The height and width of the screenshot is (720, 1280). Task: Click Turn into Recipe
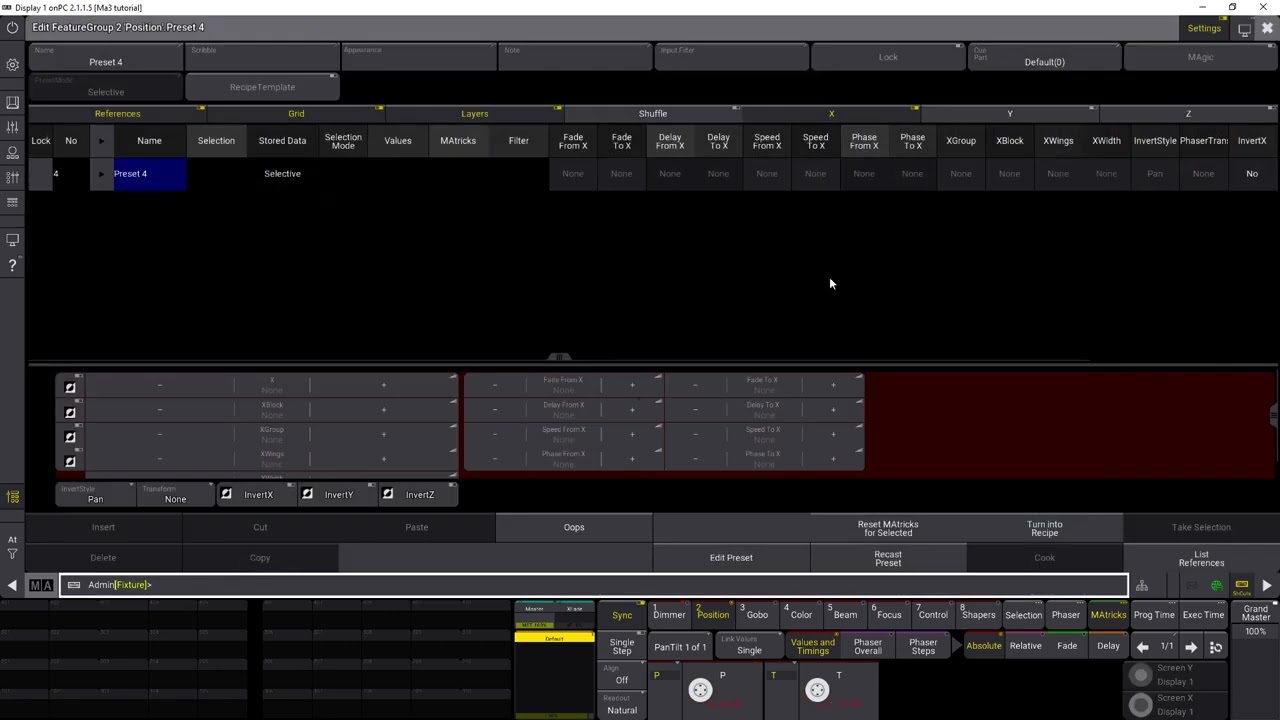1044,528
